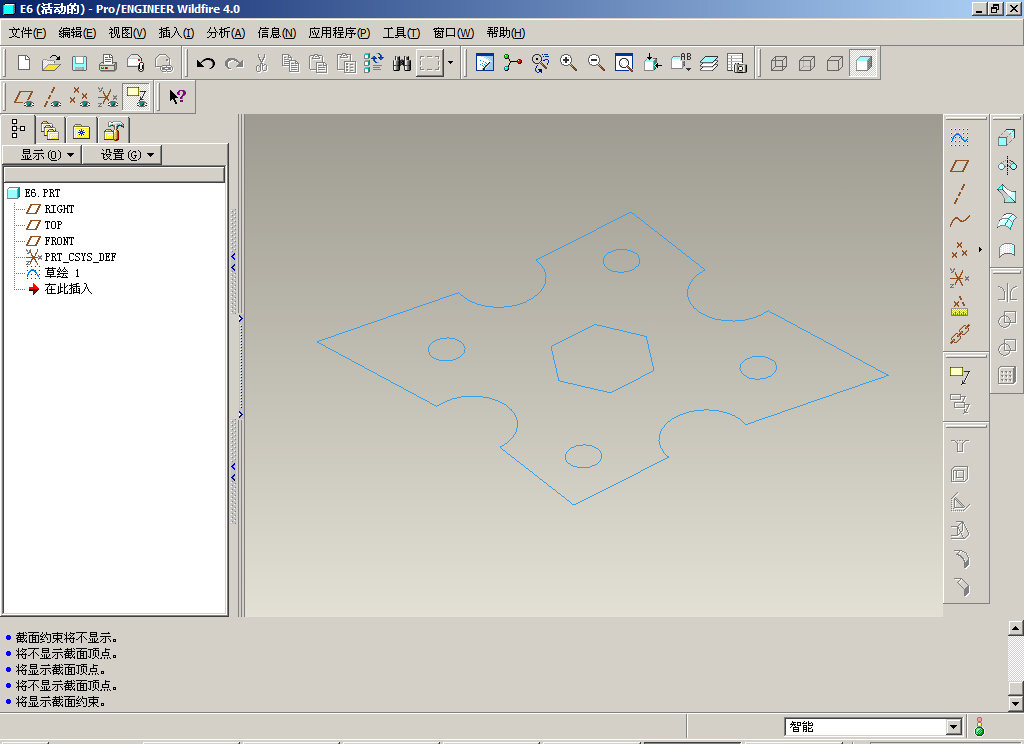This screenshot has width=1024, height=744.
Task: Open the 设置 dropdown in model tree
Action: pos(122,155)
